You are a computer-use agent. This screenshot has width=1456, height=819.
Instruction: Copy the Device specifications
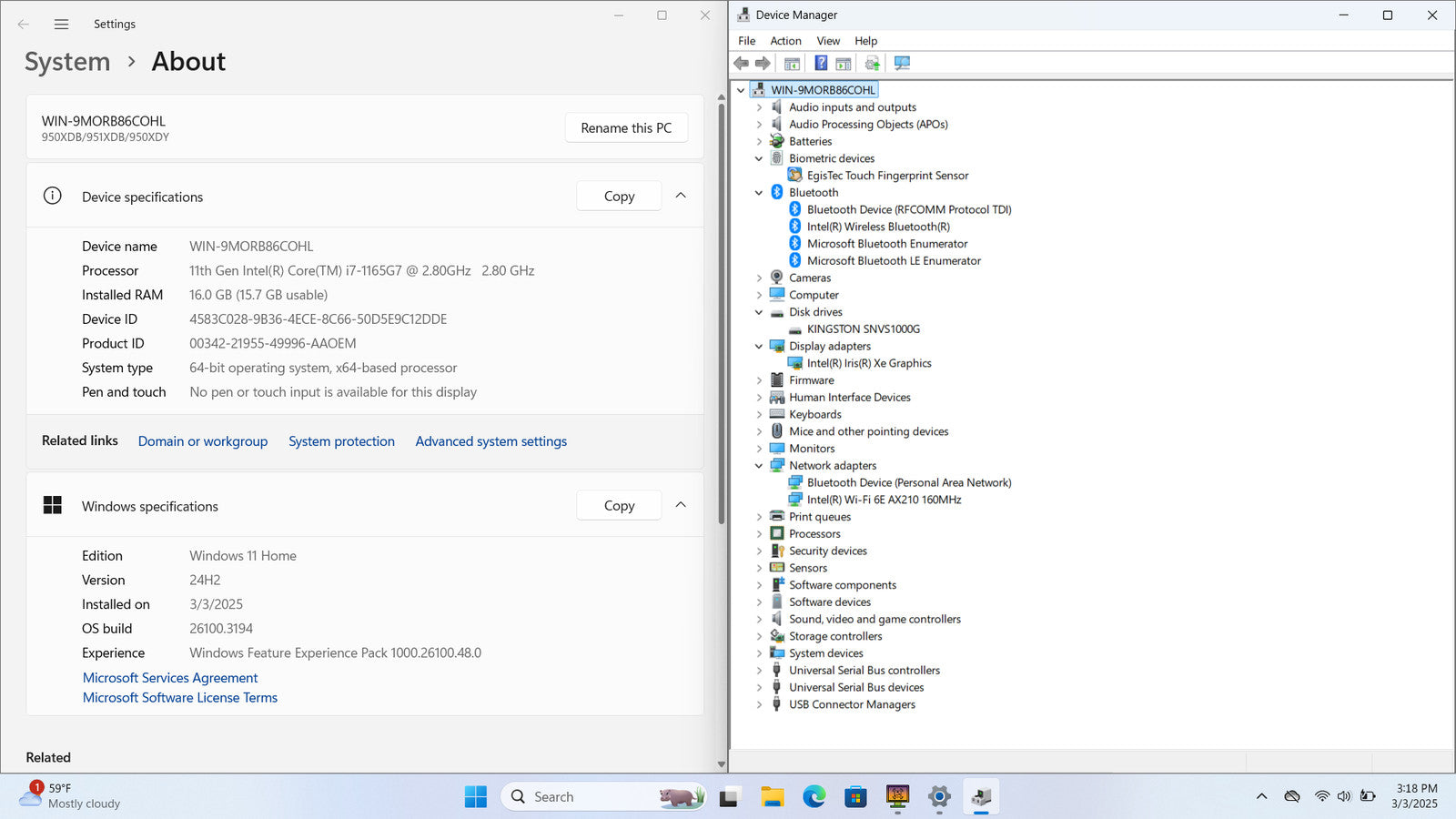[x=619, y=197]
